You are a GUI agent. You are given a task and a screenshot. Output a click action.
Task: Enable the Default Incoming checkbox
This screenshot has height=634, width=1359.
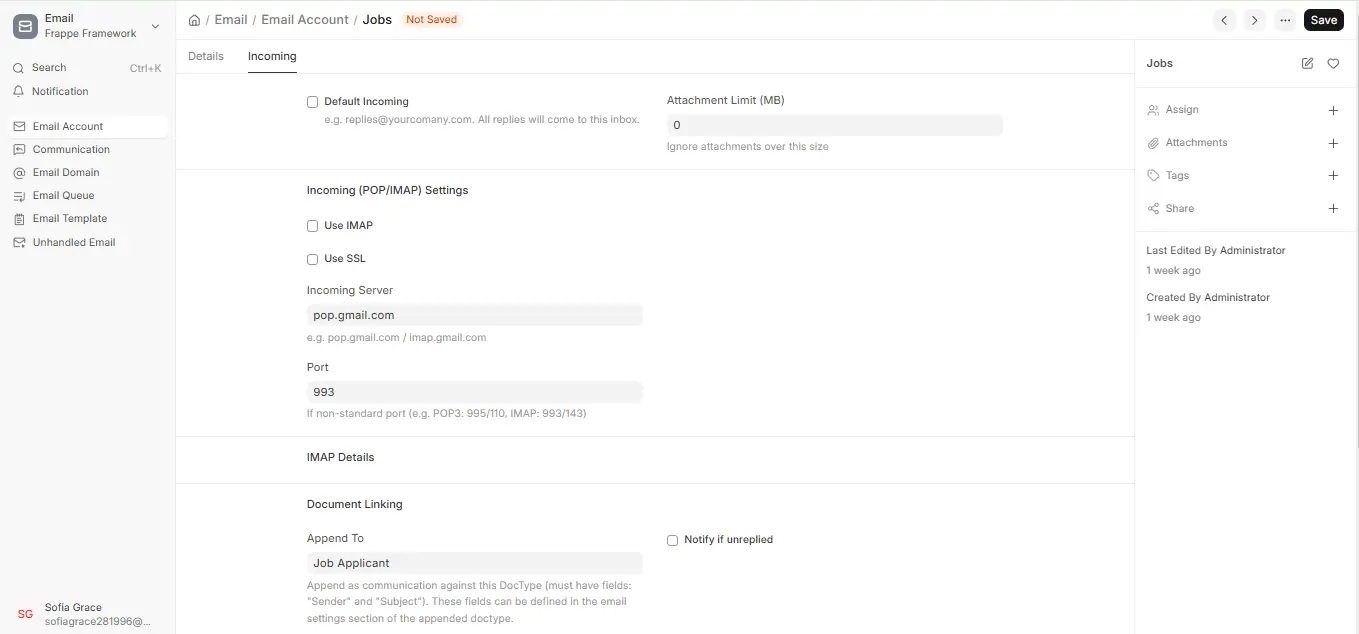click(312, 102)
